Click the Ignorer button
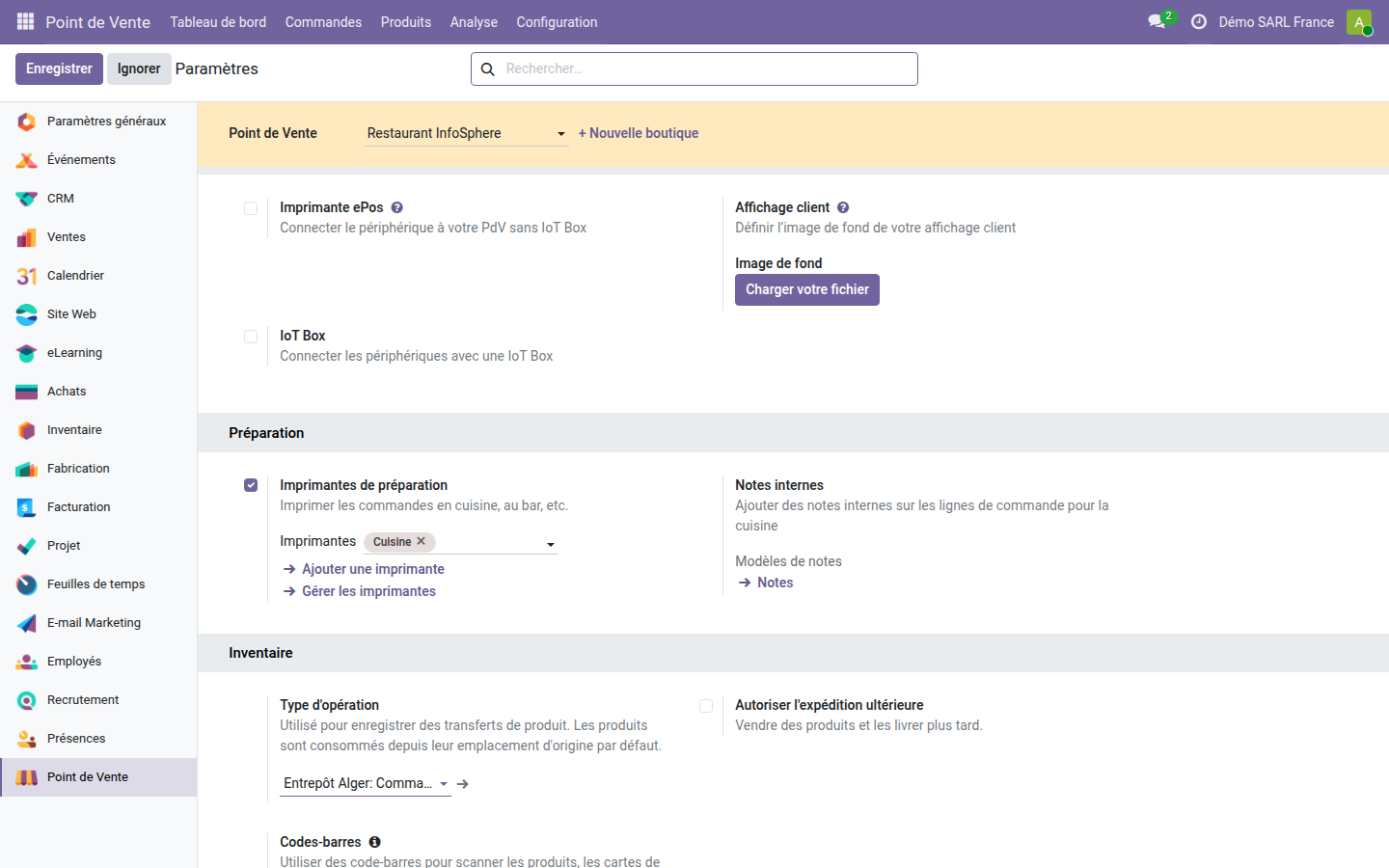The image size is (1389, 868). coord(139,68)
